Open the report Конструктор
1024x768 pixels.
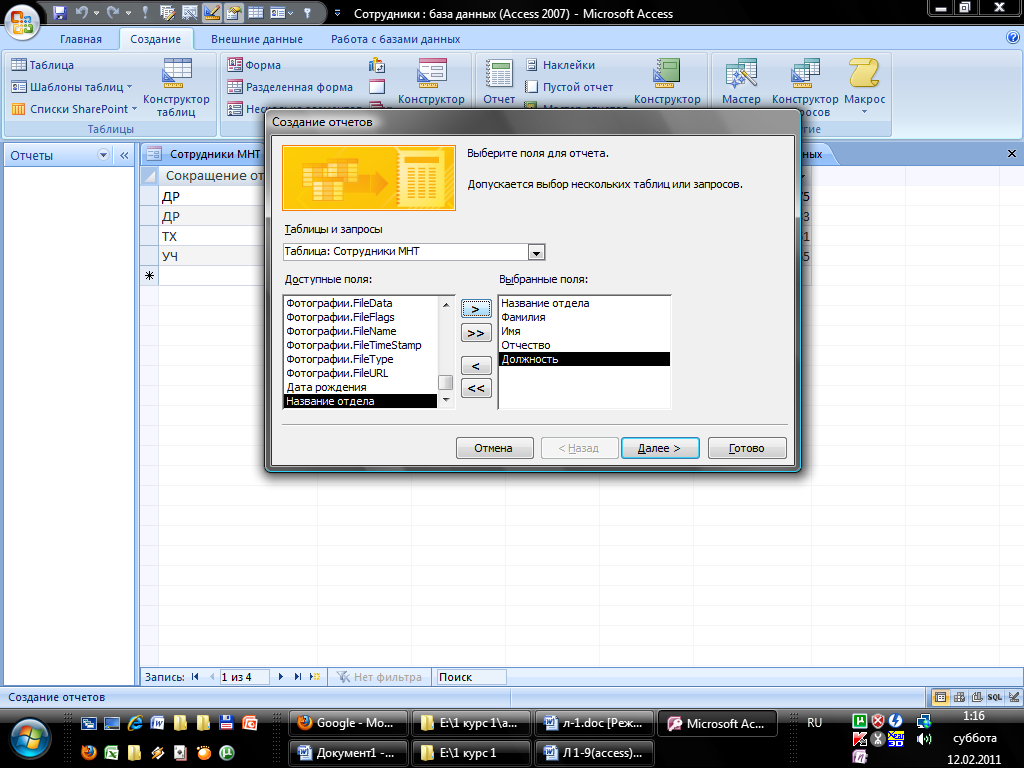click(667, 82)
